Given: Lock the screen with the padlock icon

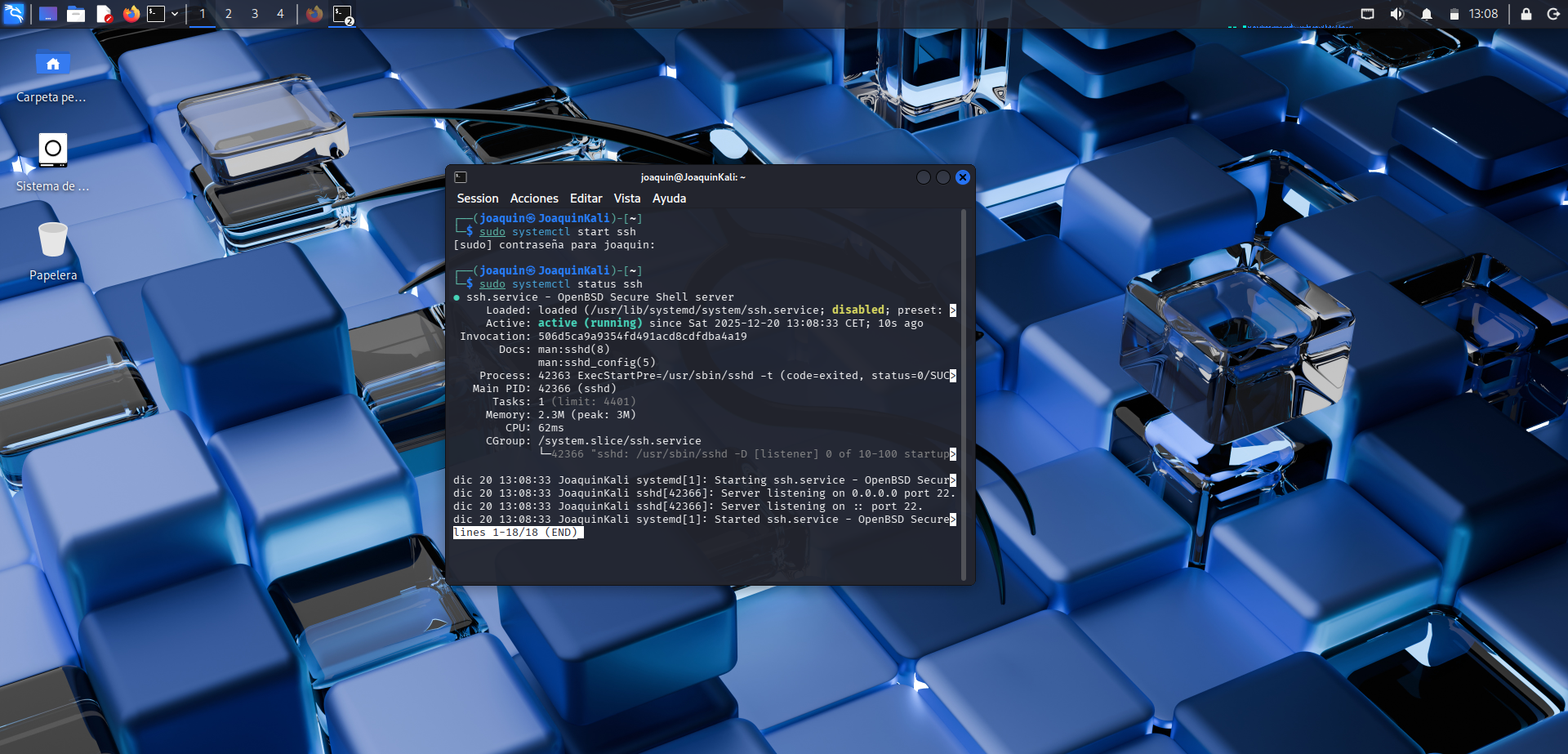Looking at the screenshot, I should [x=1526, y=14].
